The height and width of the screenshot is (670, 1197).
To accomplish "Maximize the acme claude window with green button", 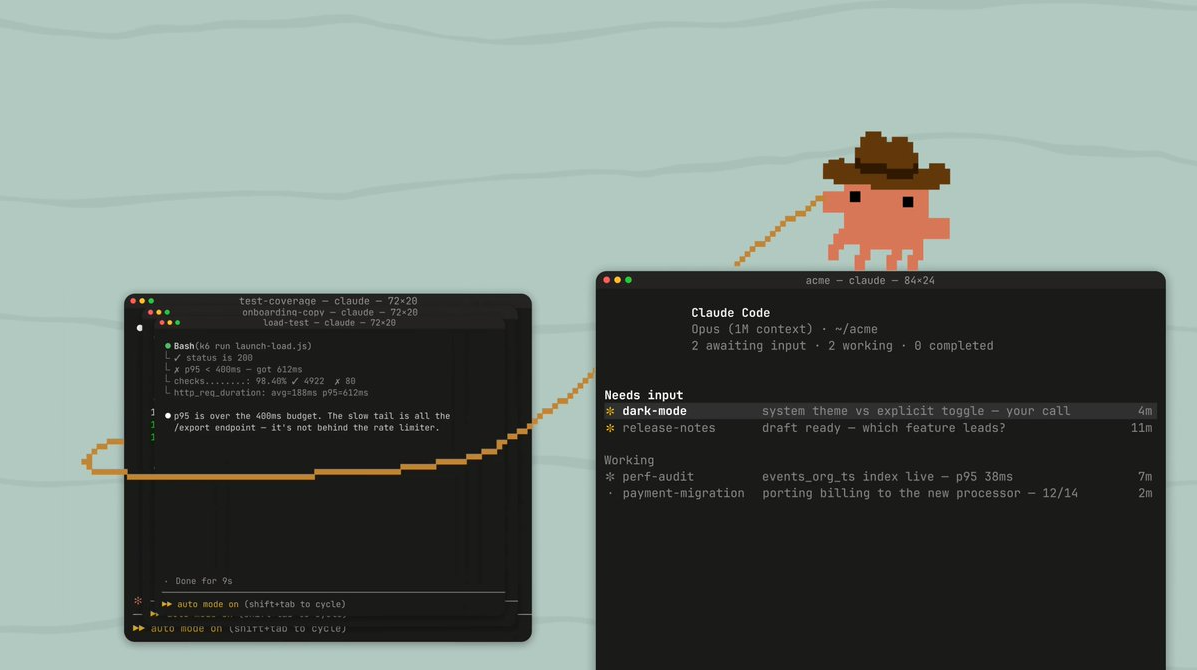I will tap(628, 280).
